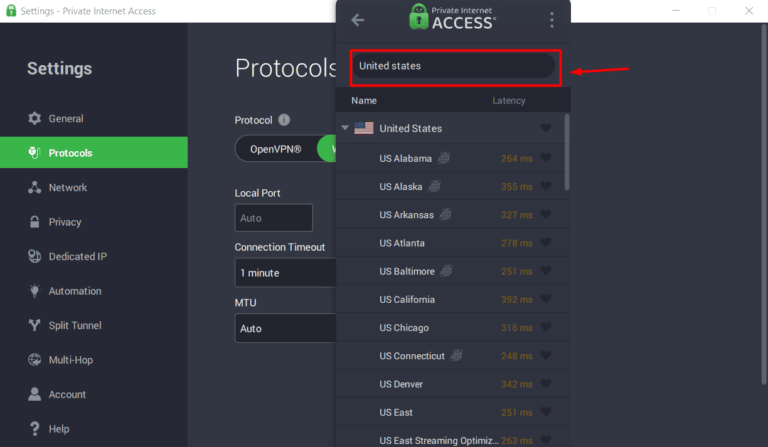Click the geo-located icon beside US Alaska

(436, 186)
